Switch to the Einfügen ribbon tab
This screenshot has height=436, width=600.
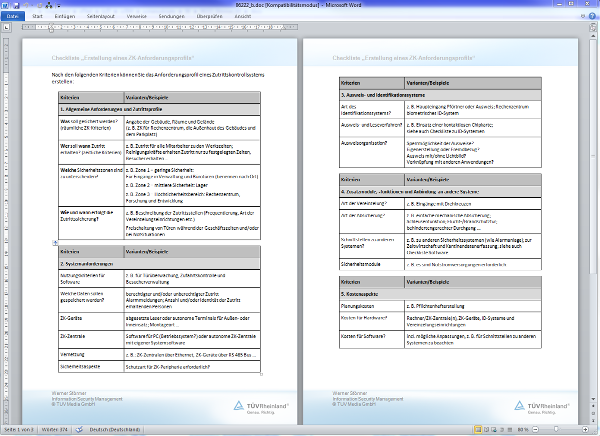(64, 17)
